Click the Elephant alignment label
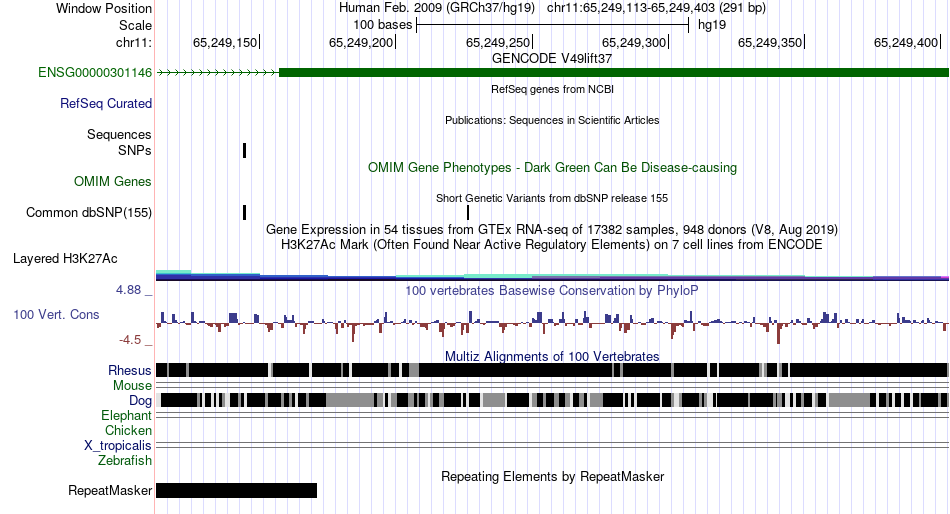This screenshot has height=514, width=950. click(126, 416)
